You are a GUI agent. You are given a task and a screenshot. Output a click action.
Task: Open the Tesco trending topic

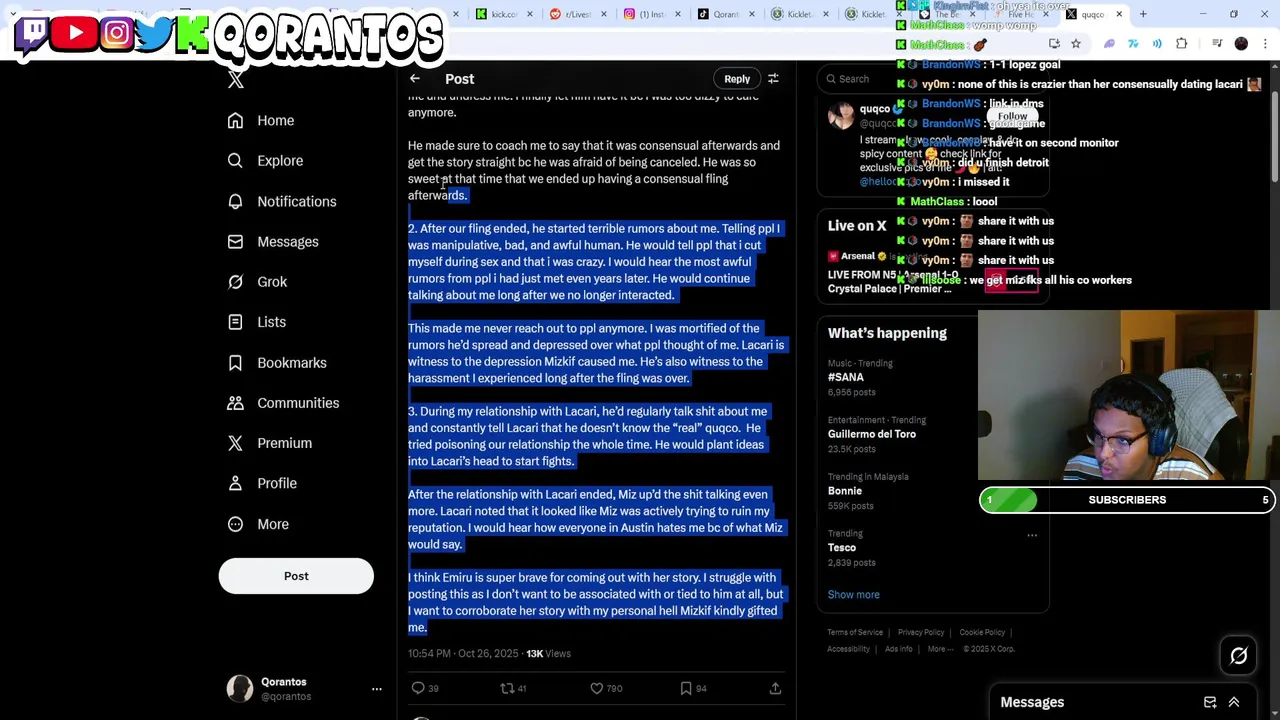tap(842, 547)
